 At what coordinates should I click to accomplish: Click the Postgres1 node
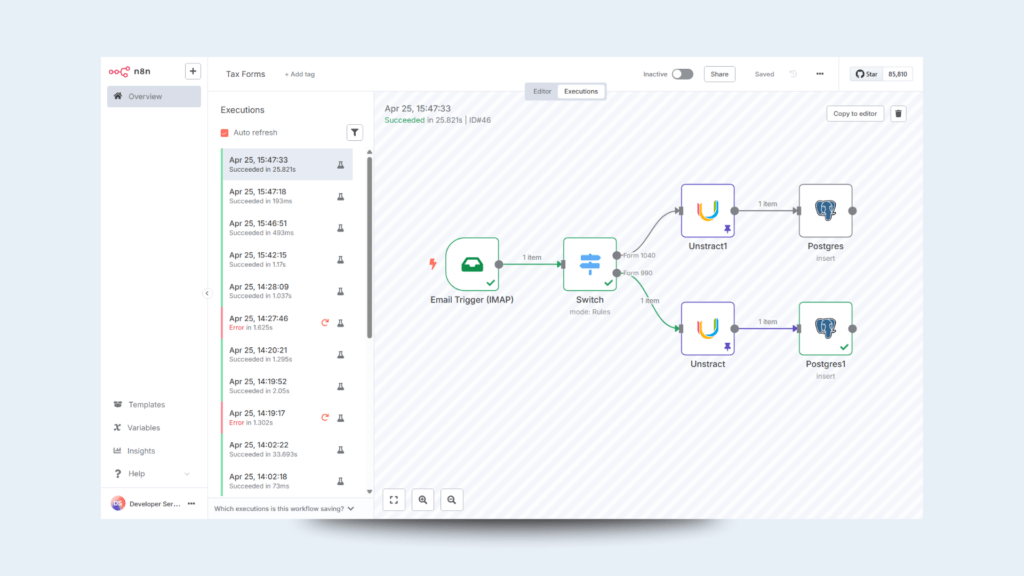(825, 328)
